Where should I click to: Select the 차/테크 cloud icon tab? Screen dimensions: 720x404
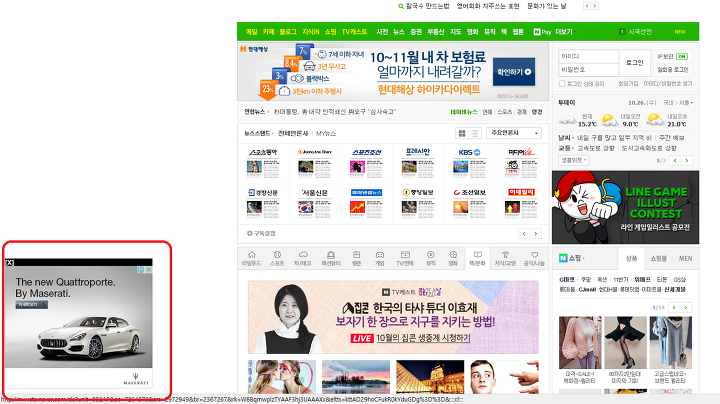click(303, 258)
